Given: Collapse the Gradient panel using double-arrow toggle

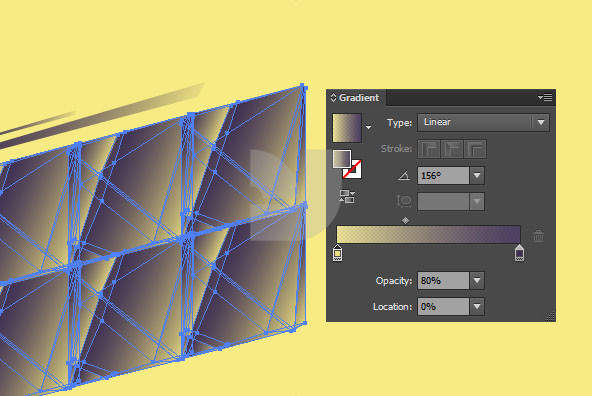Looking at the screenshot, I should coord(333,97).
